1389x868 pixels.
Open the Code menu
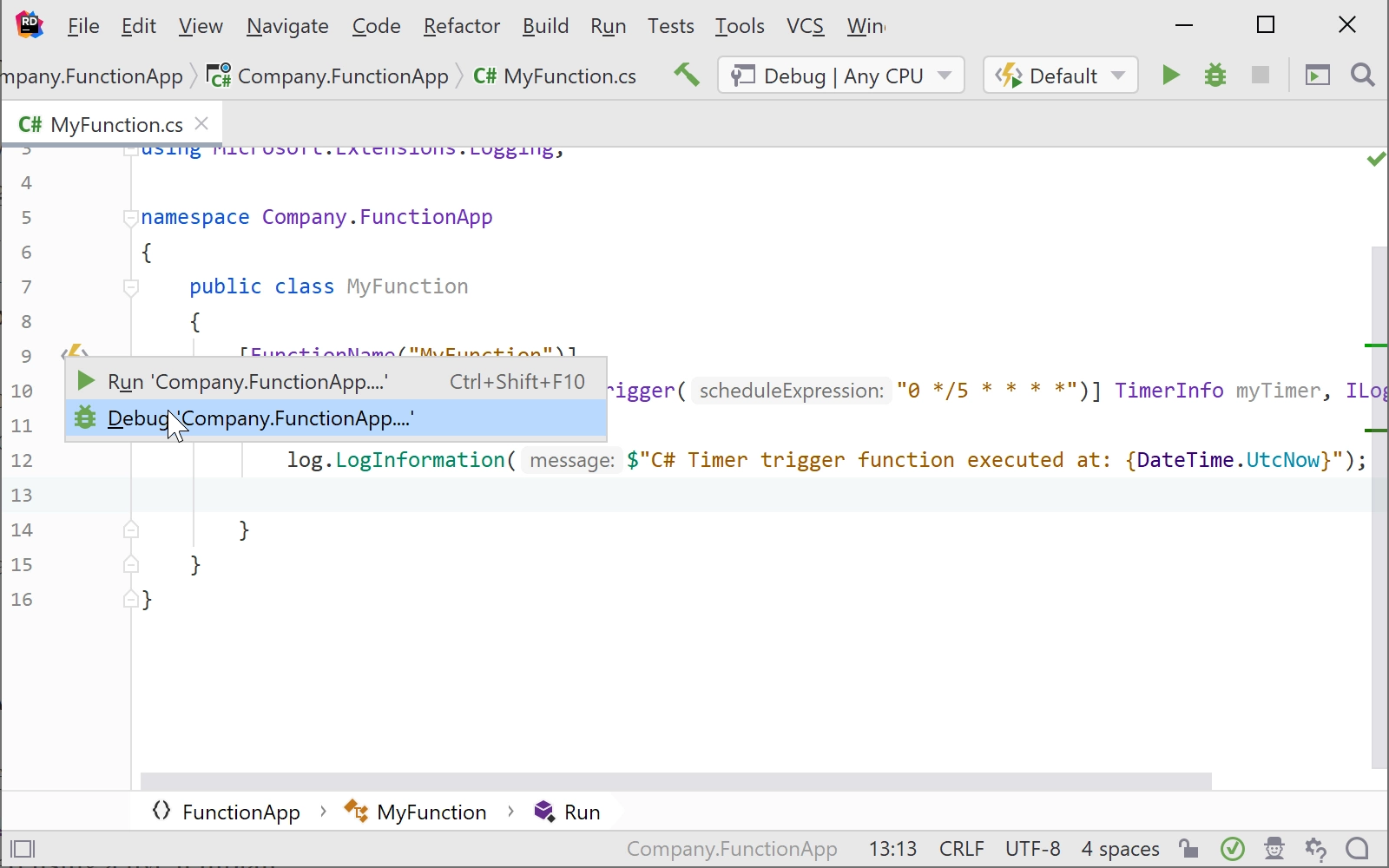pyautogui.click(x=376, y=26)
